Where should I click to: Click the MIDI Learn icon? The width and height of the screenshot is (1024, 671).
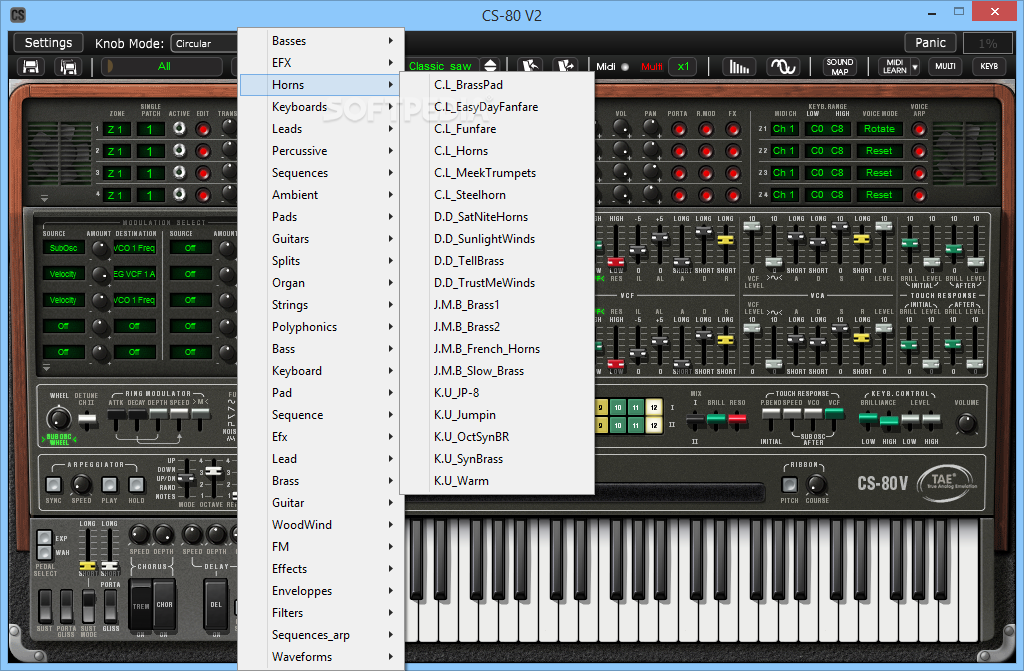(895, 67)
